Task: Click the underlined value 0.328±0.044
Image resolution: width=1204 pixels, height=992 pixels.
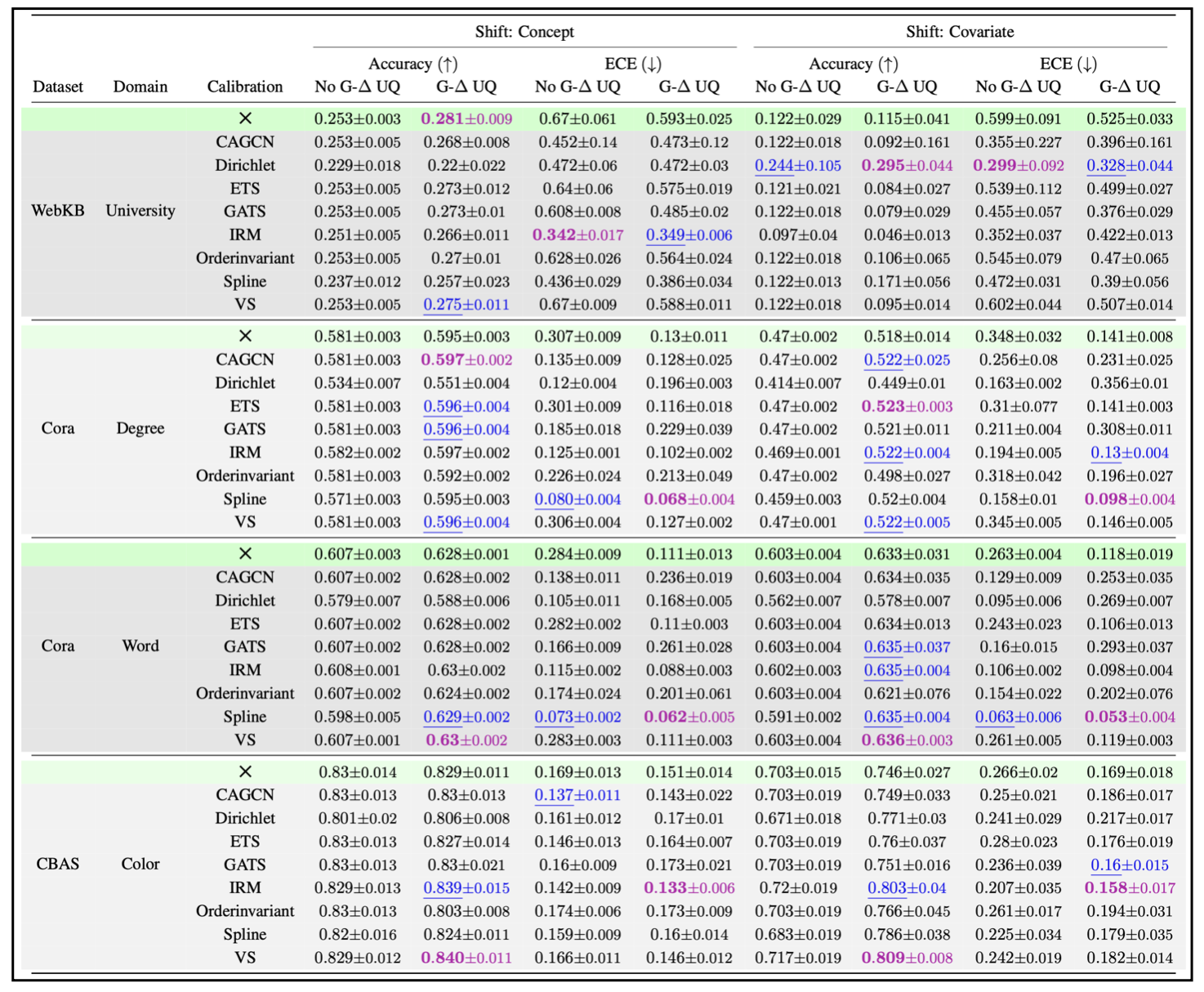Action: coord(1130,165)
